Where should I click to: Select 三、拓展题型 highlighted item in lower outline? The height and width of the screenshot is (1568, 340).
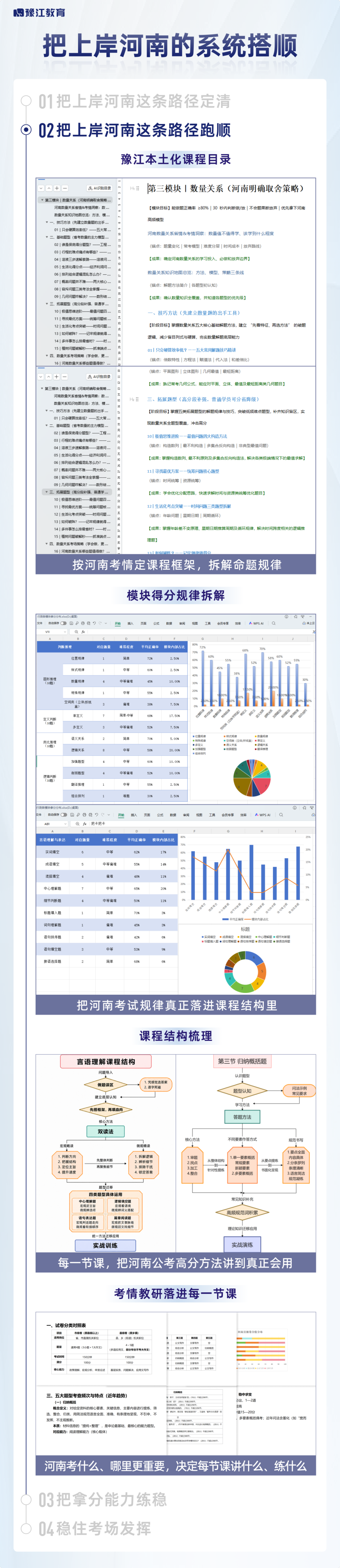76,492
